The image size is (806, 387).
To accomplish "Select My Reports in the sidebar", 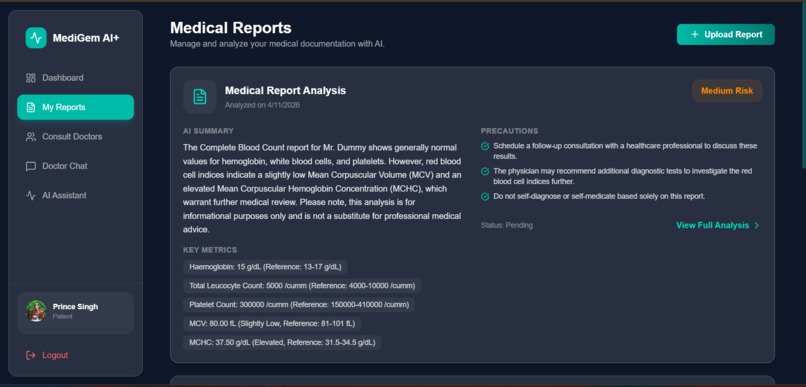I will (x=76, y=107).
